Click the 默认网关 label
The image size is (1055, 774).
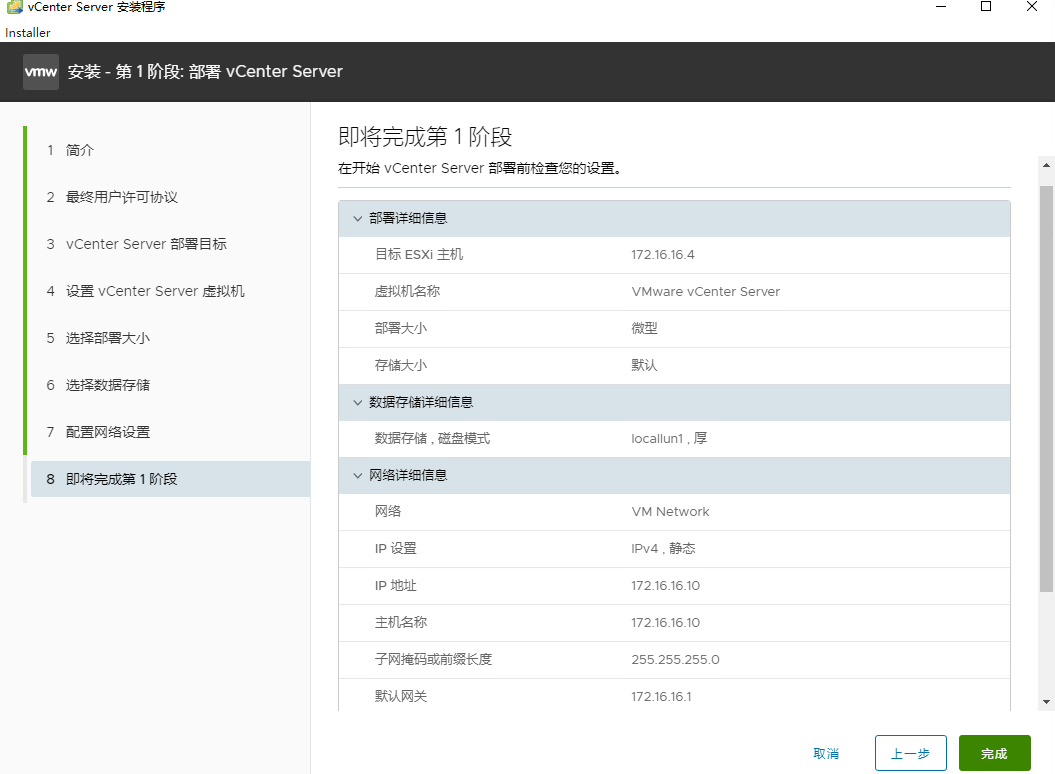click(x=400, y=697)
